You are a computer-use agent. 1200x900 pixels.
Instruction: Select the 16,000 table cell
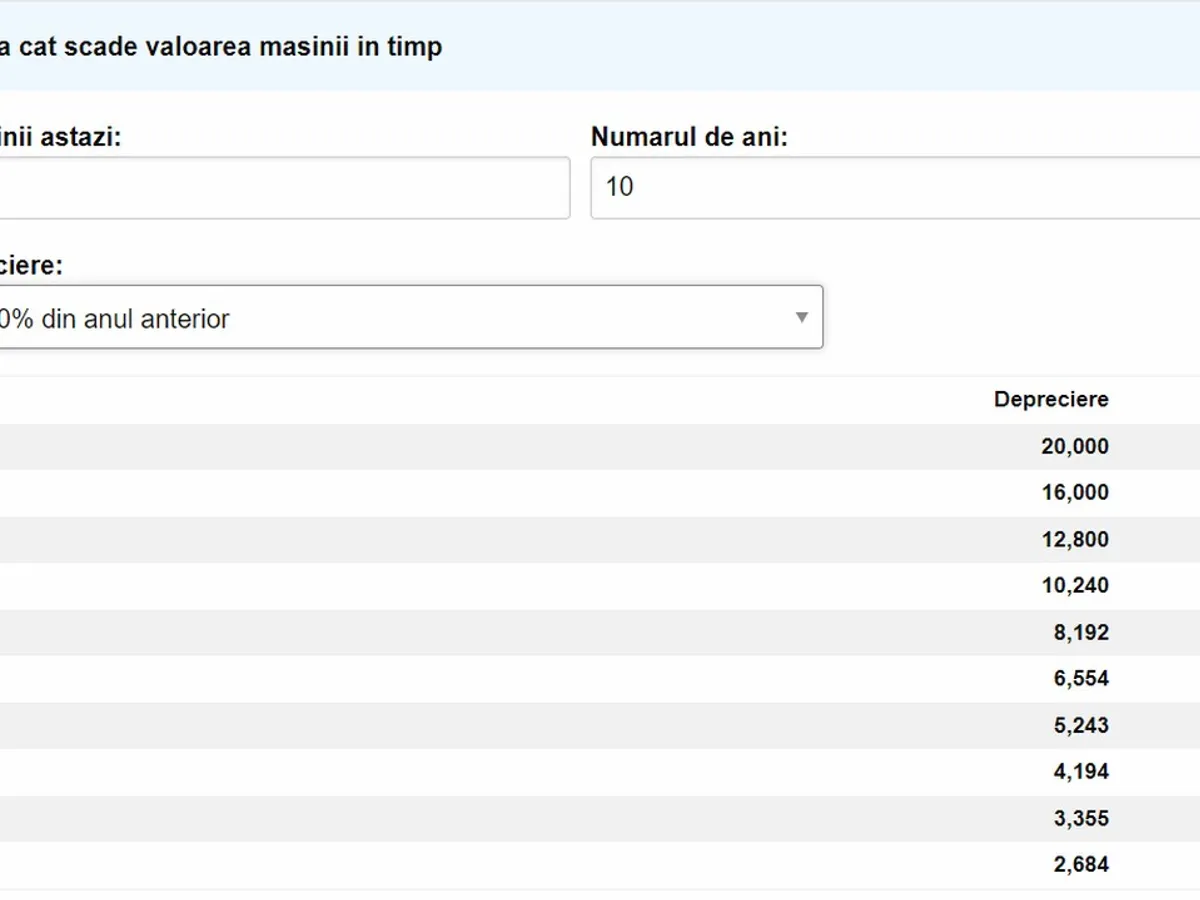click(x=1074, y=493)
